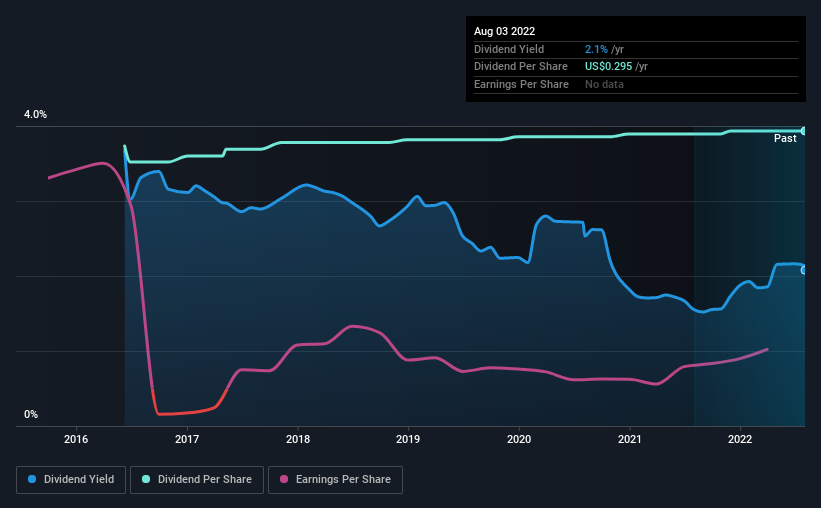Viewport: 821px width, 508px height.
Task: Click the 2019 x-axis label
Action: pyautogui.click(x=408, y=439)
